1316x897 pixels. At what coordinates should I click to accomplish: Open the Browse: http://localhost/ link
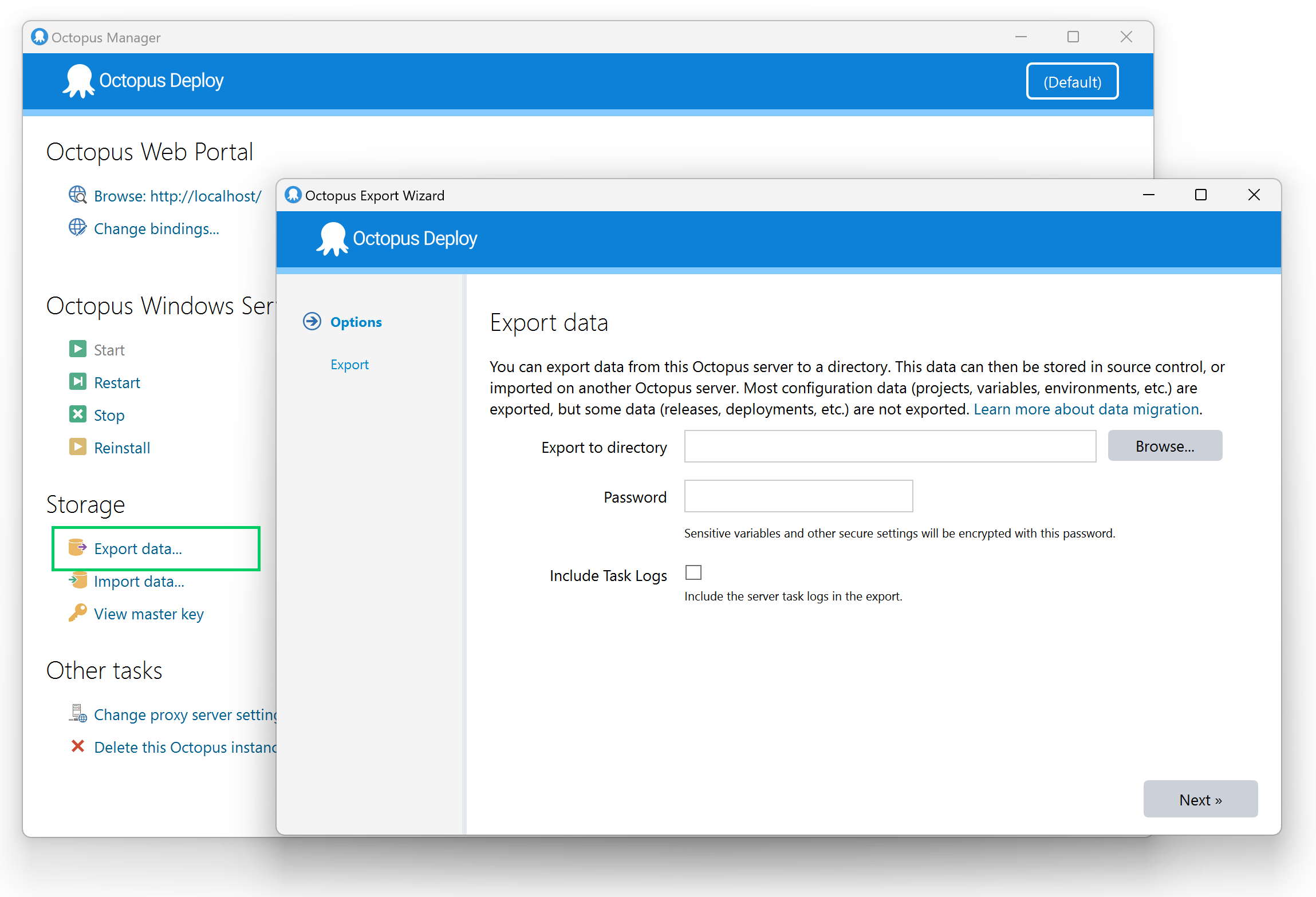click(178, 196)
